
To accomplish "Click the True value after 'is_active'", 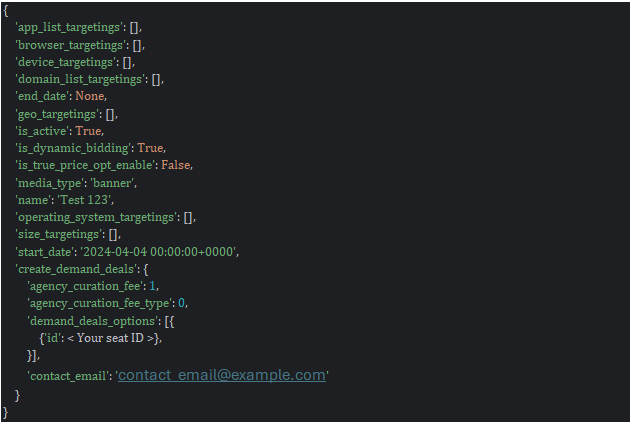I will [x=88, y=131].
